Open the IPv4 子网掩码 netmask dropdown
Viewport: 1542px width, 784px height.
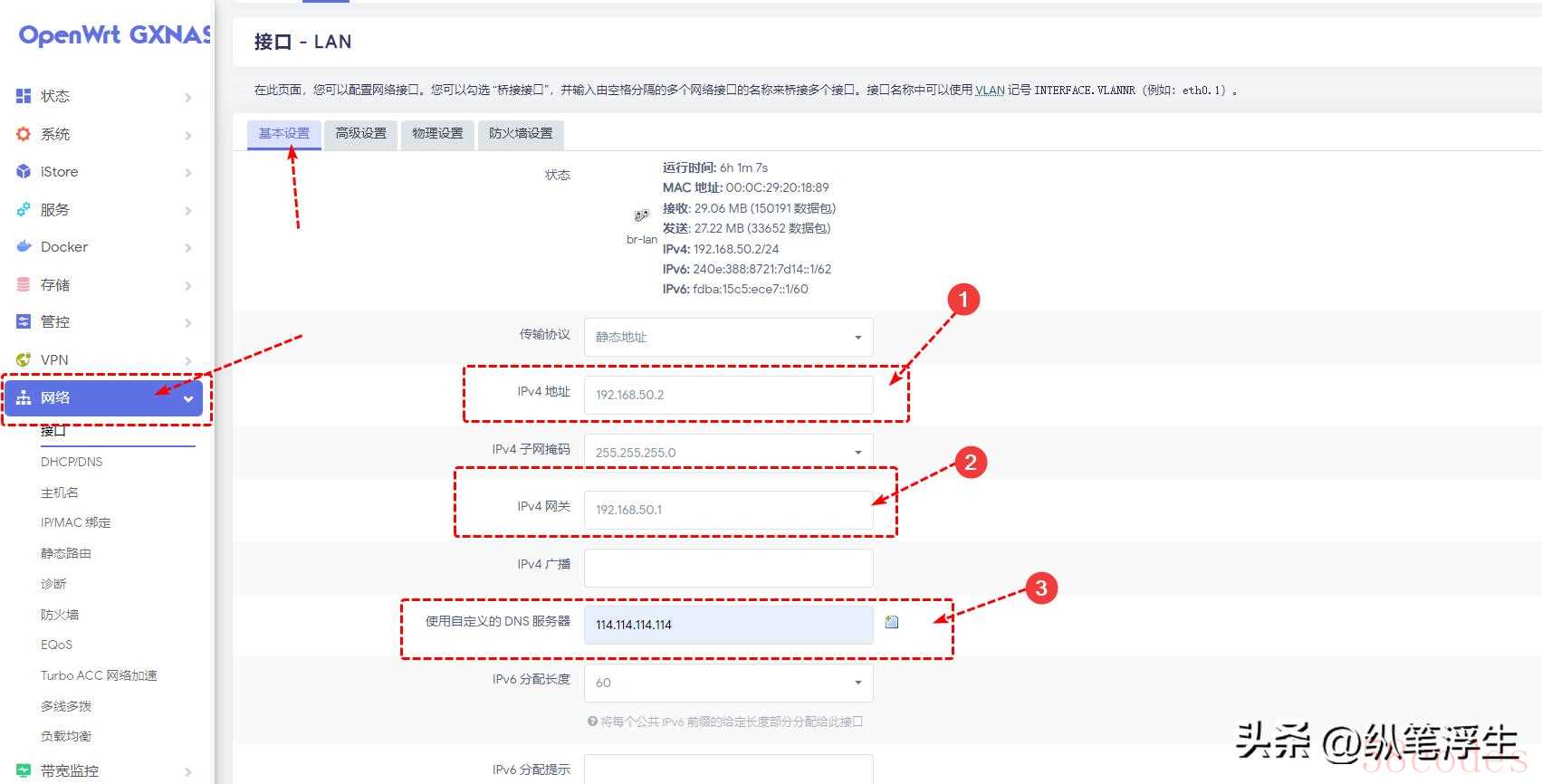728,452
